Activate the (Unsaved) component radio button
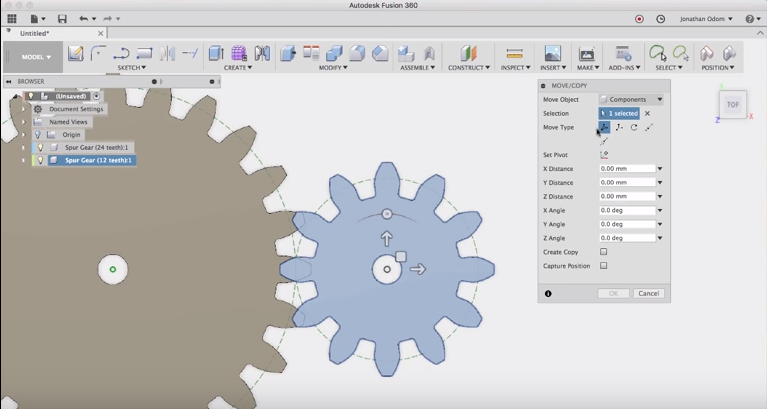The height and width of the screenshot is (409, 767). point(96,96)
